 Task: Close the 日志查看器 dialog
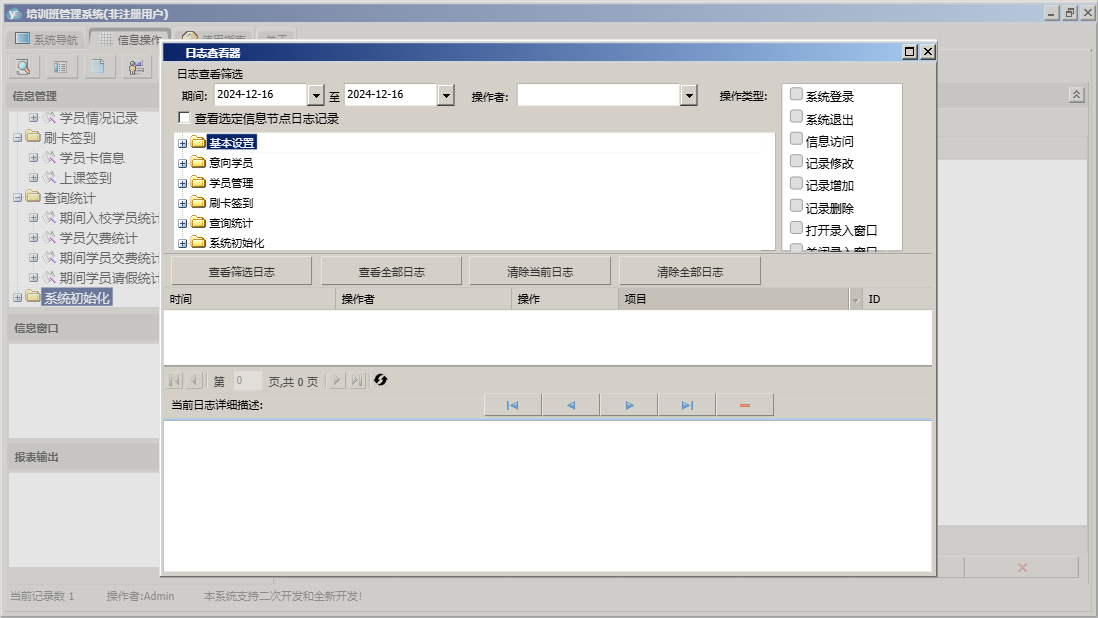[x=928, y=52]
